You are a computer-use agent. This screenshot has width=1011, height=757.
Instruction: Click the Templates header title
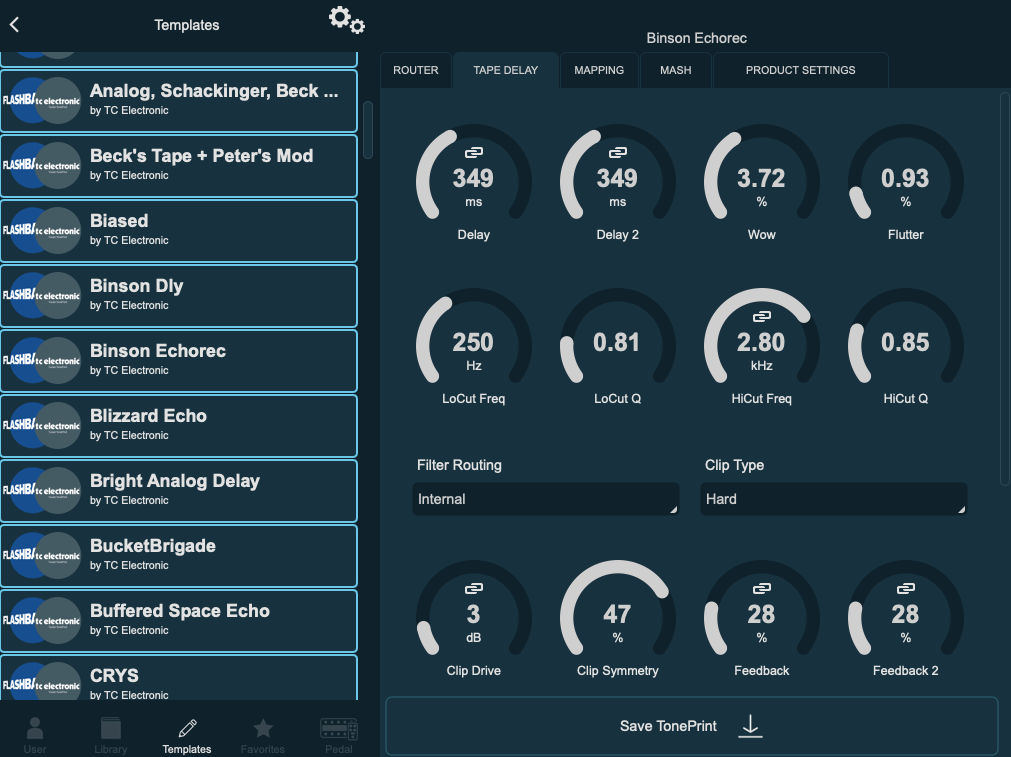click(187, 25)
